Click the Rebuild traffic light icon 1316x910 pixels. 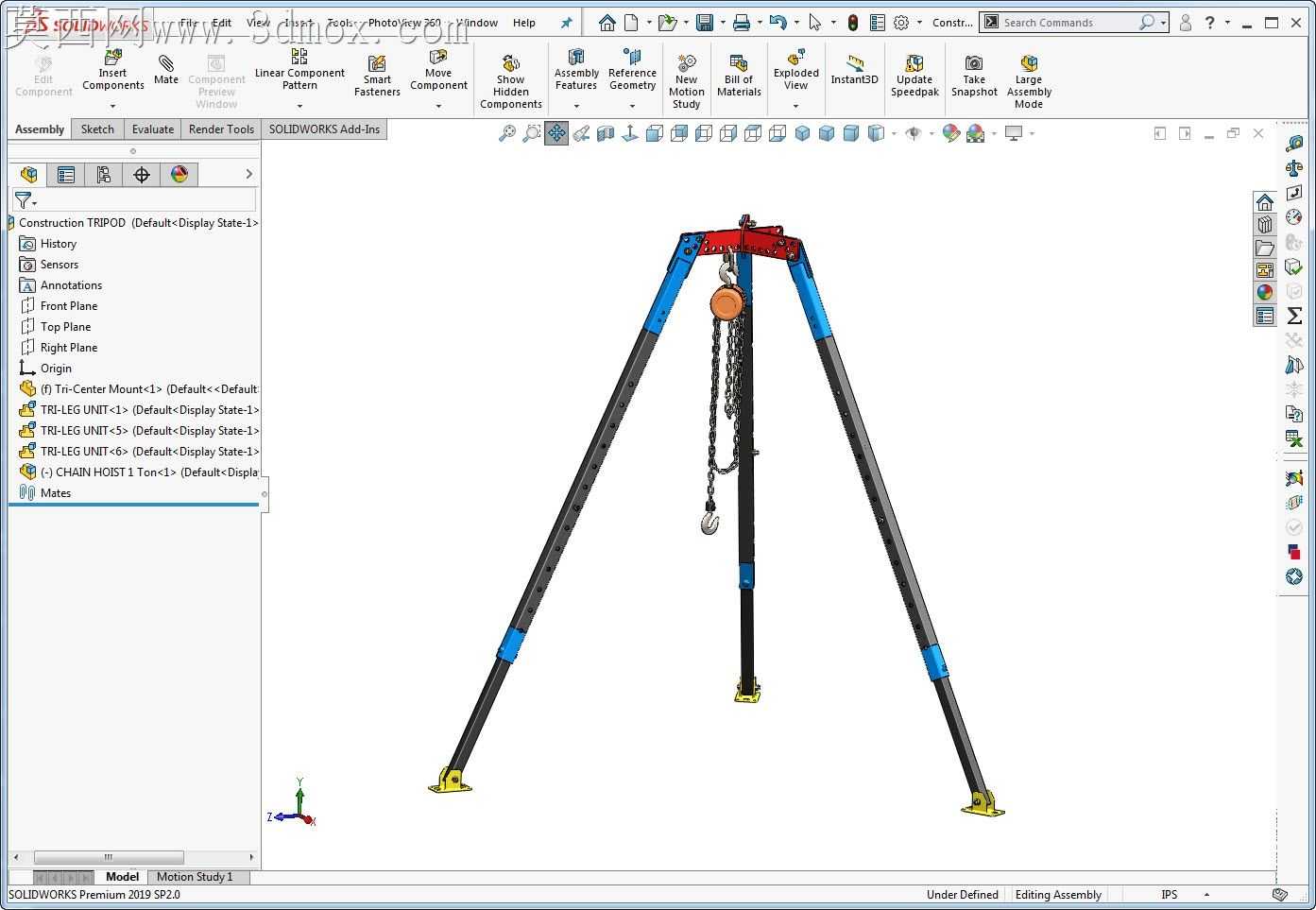point(853,23)
